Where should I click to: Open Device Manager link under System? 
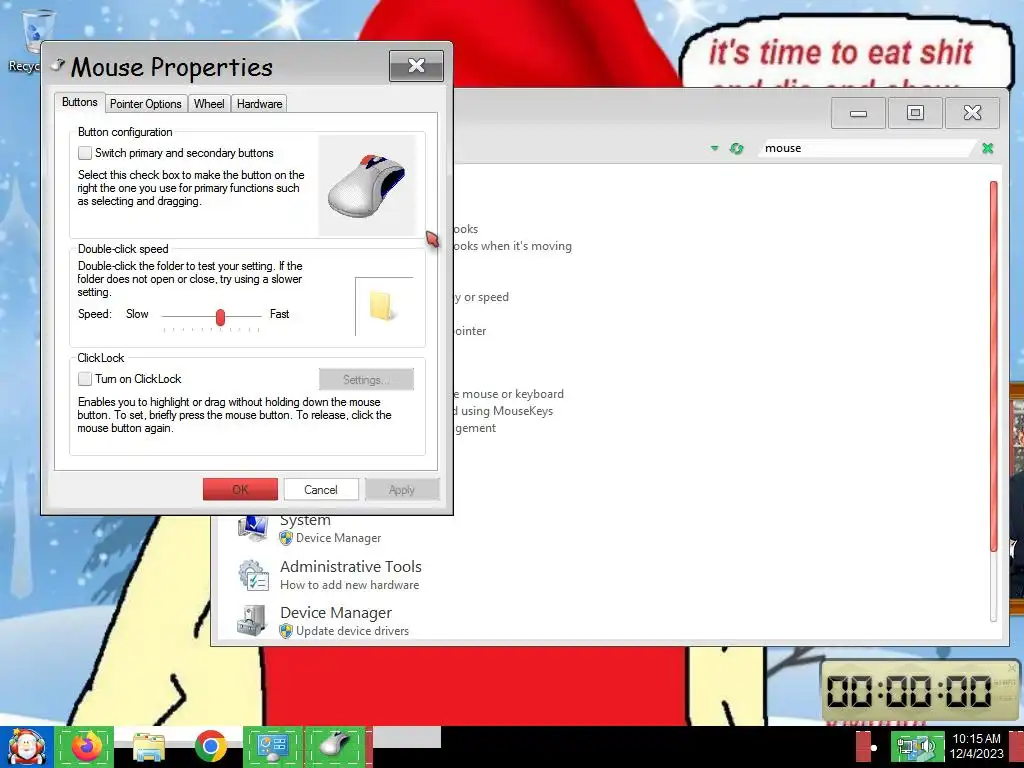pos(338,538)
